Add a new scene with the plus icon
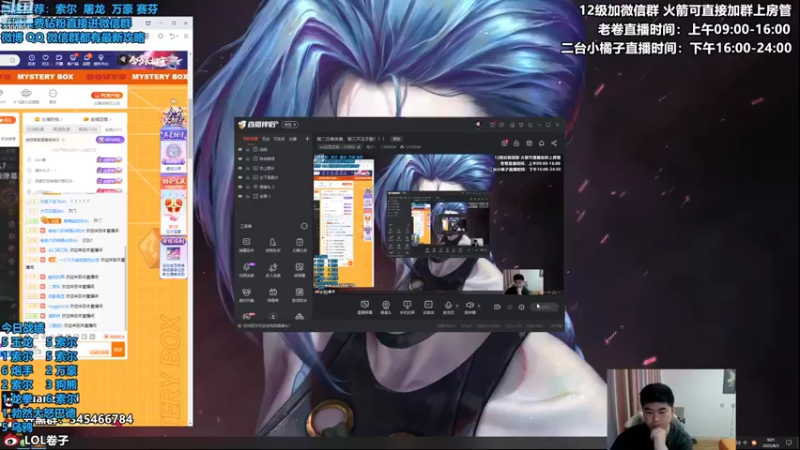800x450 pixels. 307,139
